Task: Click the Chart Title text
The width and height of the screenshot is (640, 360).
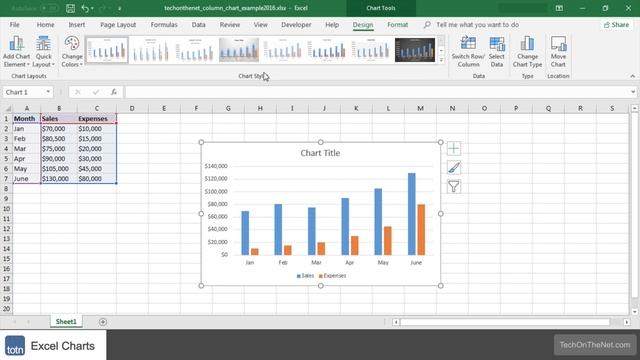Action: (320, 153)
